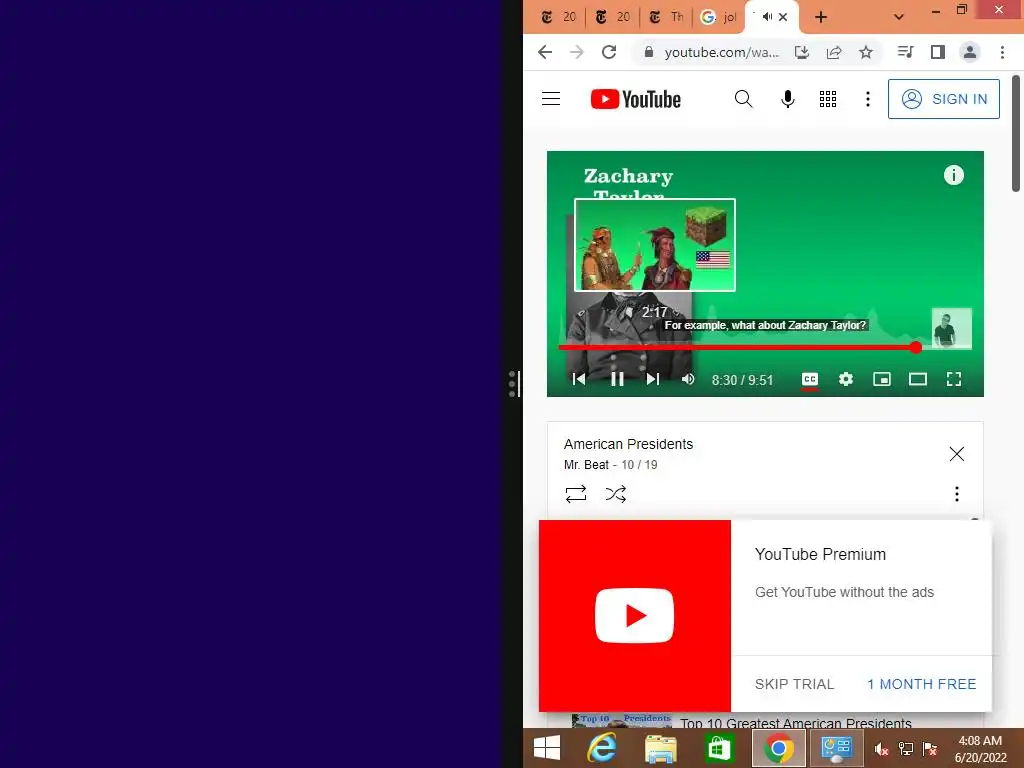Screen dimensions: 1024x768
Task: Skip to the next video
Action: click(652, 379)
